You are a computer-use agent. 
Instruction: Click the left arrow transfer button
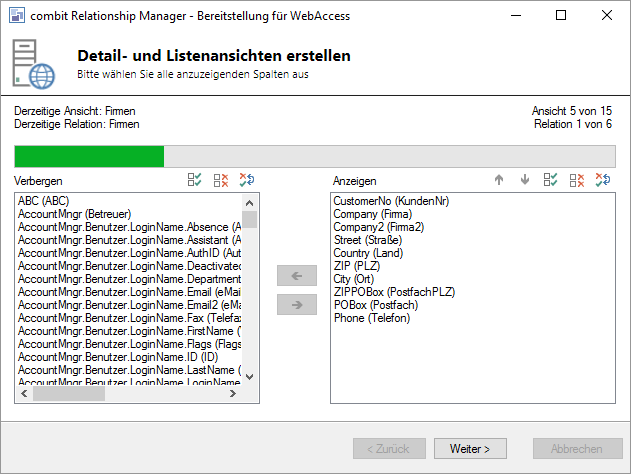coord(296,276)
